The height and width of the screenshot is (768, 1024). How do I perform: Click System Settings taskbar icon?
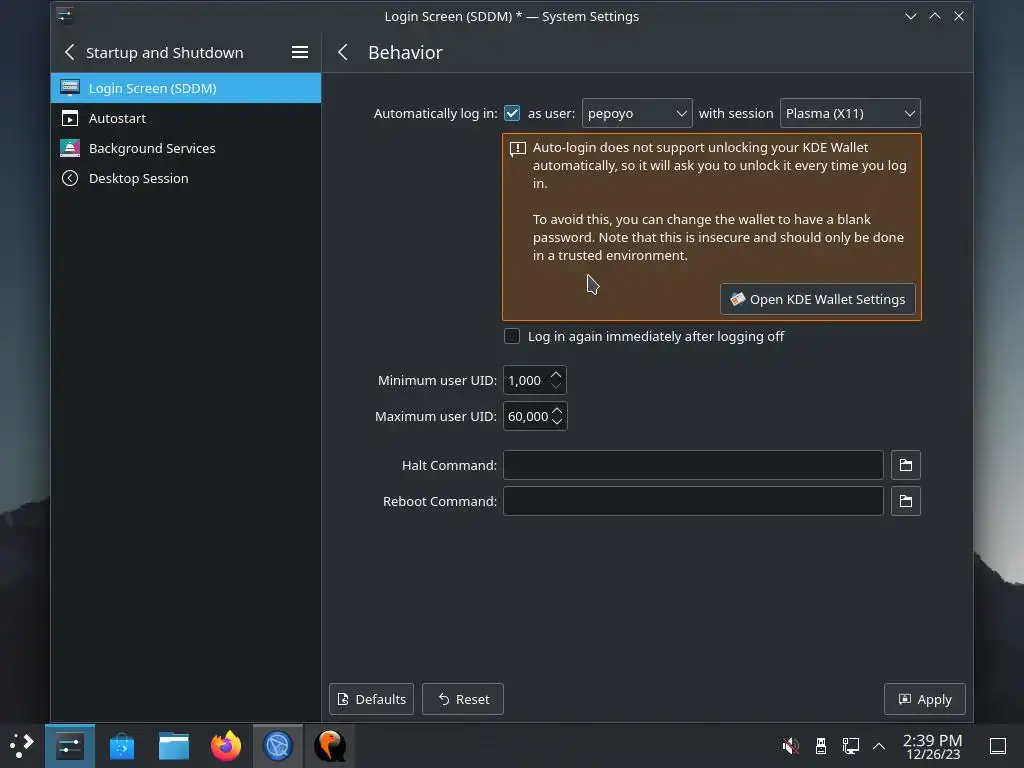[x=70, y=746]
